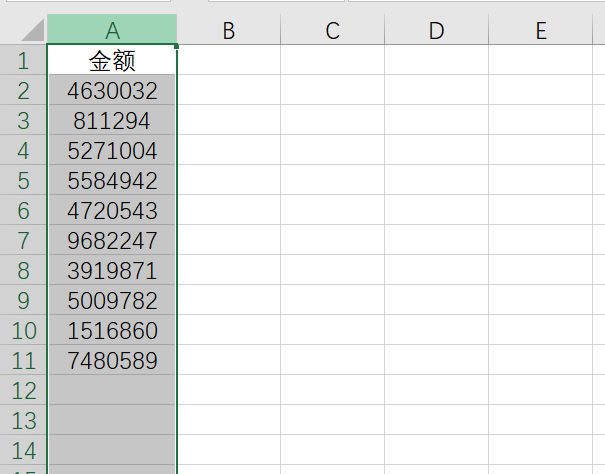Click cell containing 3919871
Screen dimensions: 605x474
coord(112,270)
